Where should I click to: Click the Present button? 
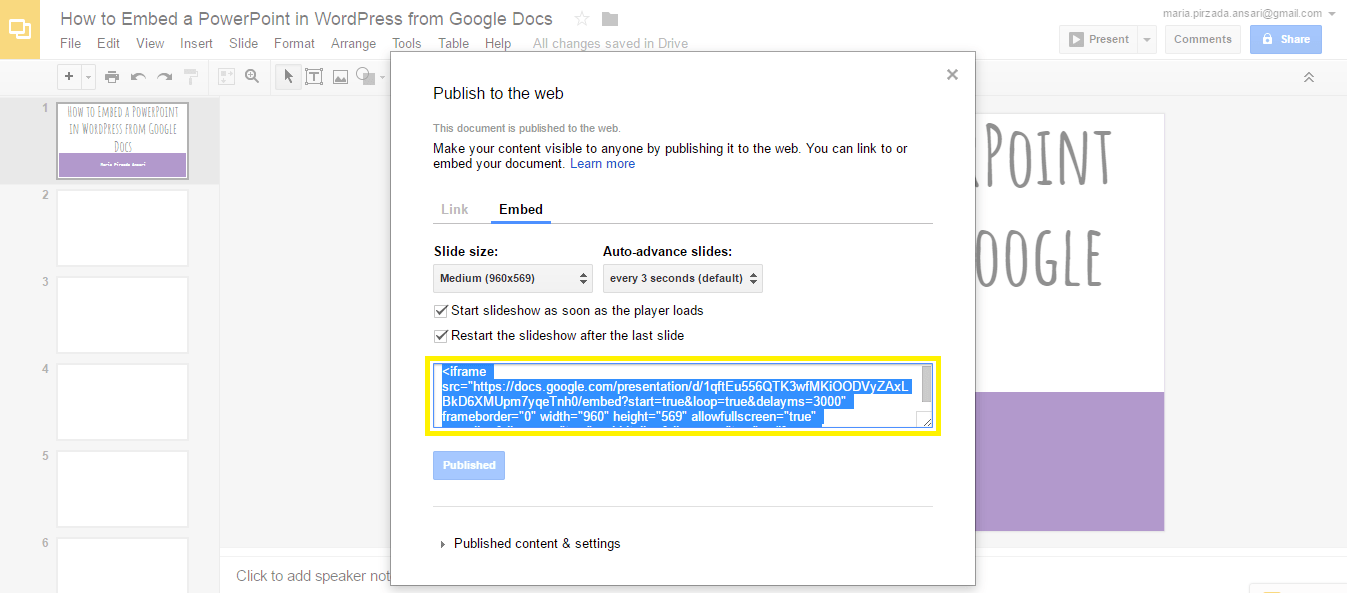tap(1097, 39)
